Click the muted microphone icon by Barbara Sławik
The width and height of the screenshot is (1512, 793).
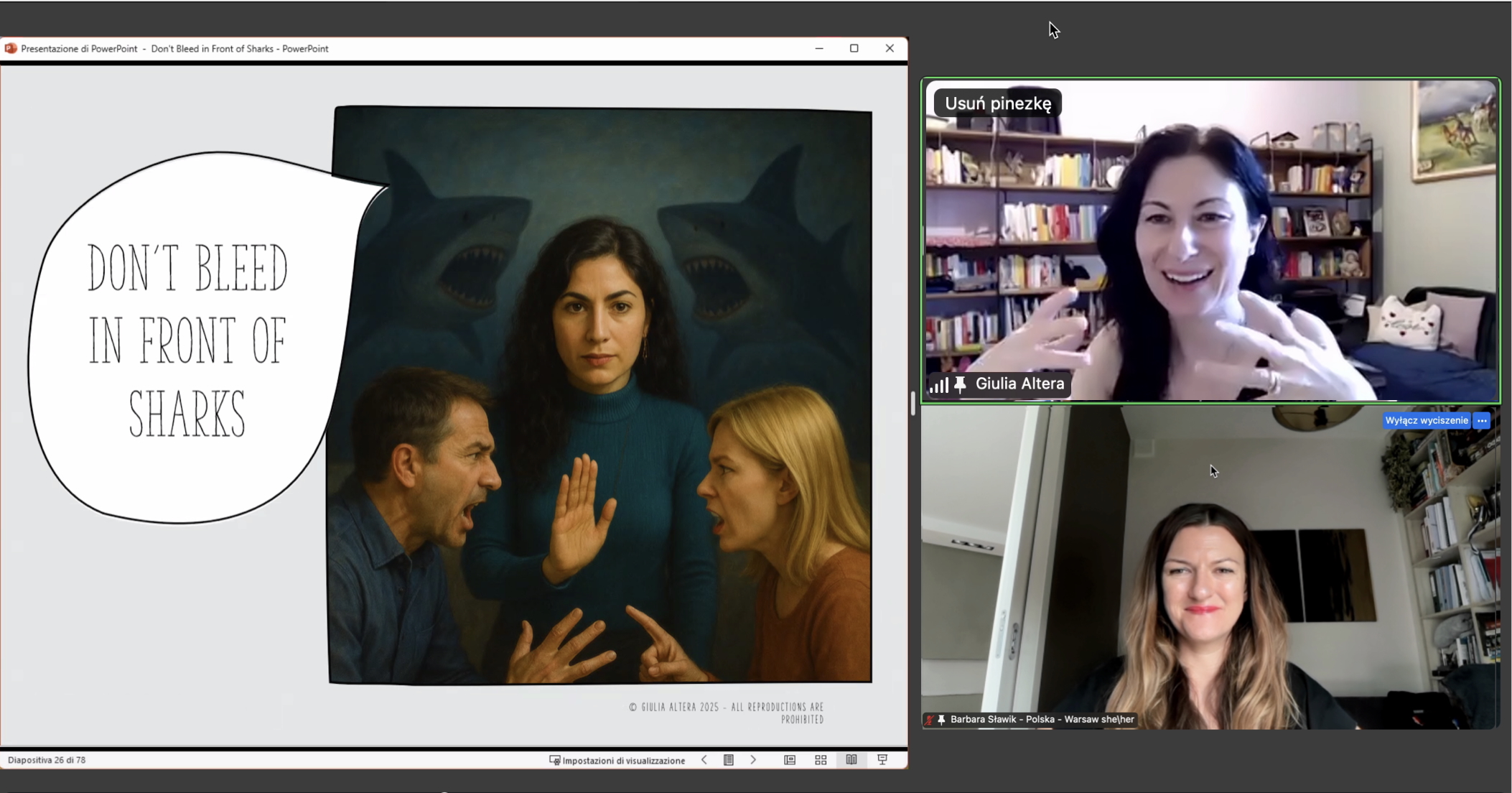tap(930, 719)
